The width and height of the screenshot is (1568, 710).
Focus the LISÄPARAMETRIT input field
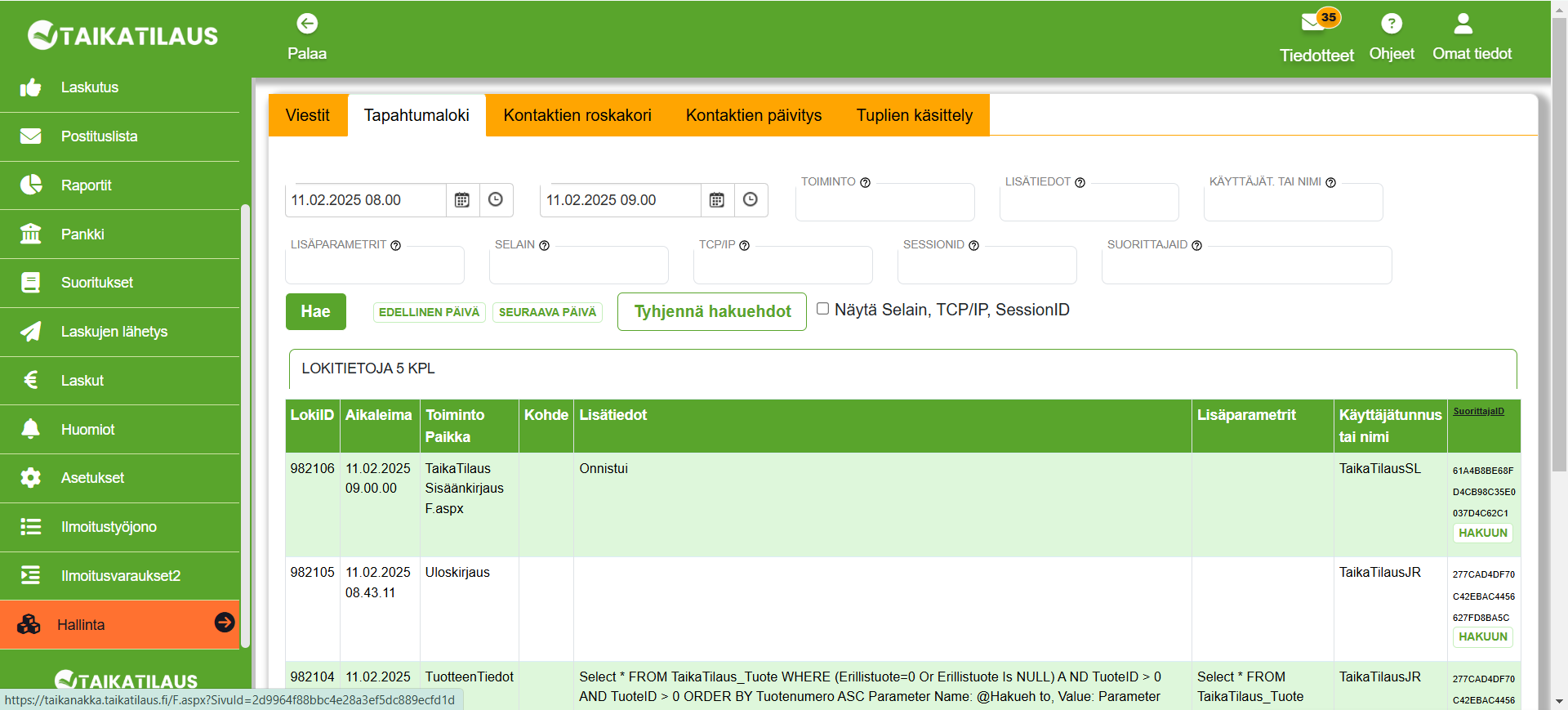tap(375, 265)
